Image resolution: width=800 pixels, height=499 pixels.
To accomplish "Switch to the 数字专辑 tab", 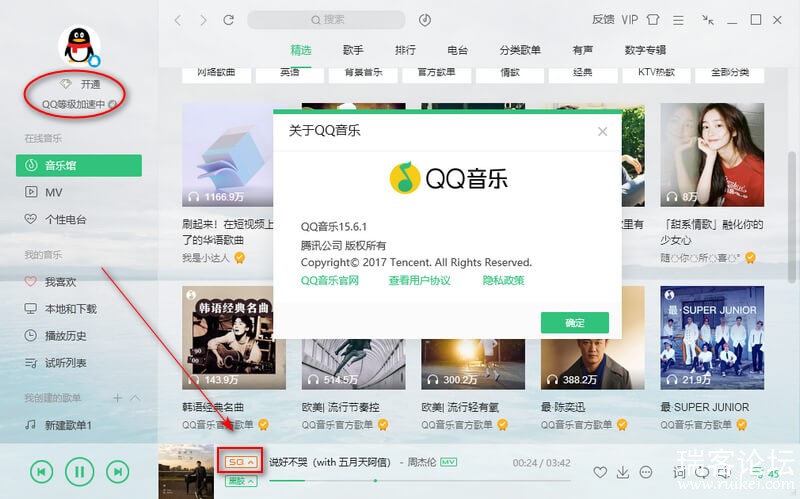I will (645, 50).
